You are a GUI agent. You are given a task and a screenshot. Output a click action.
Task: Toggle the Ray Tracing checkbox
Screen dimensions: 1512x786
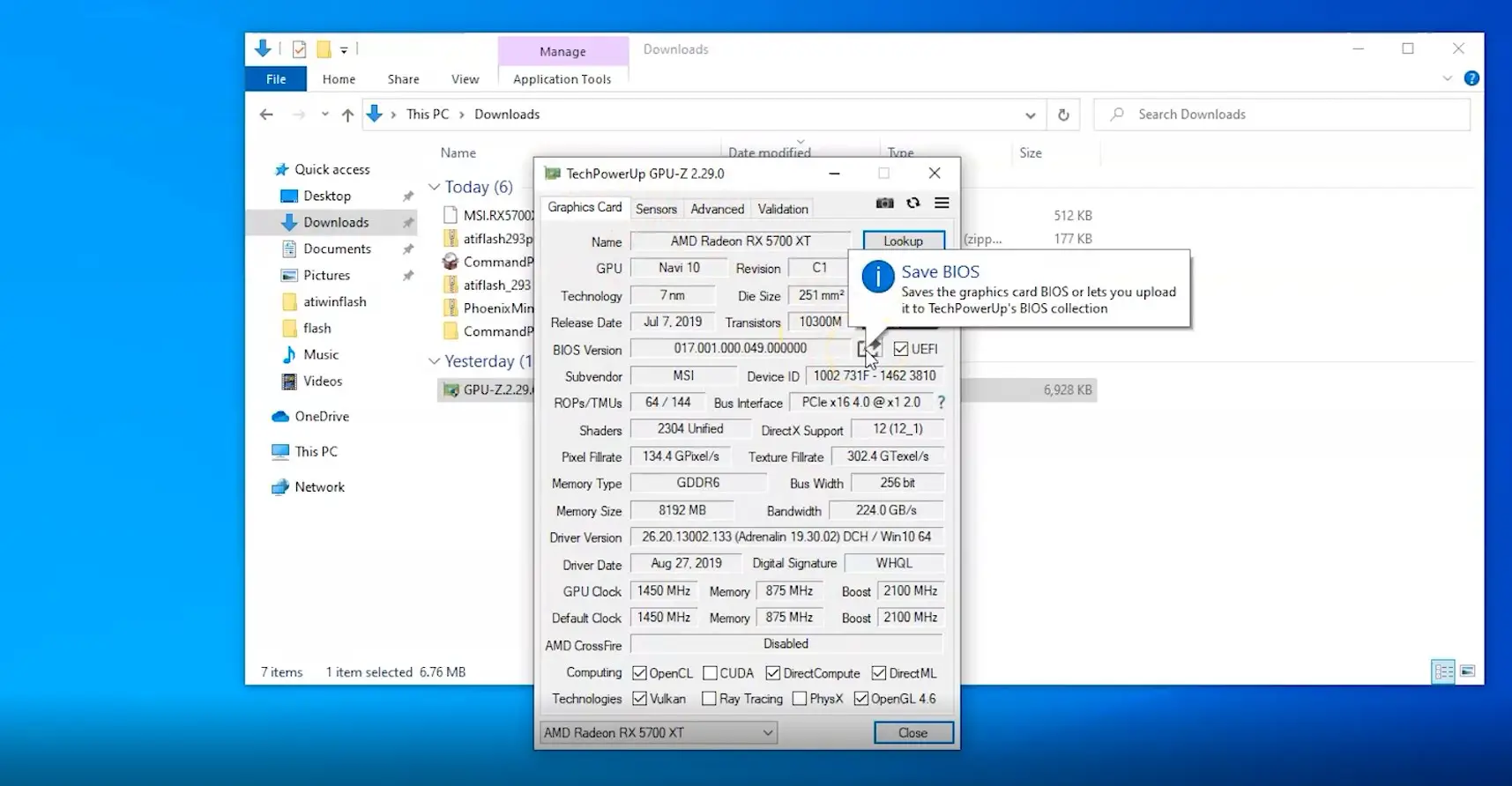pos(709,699)
